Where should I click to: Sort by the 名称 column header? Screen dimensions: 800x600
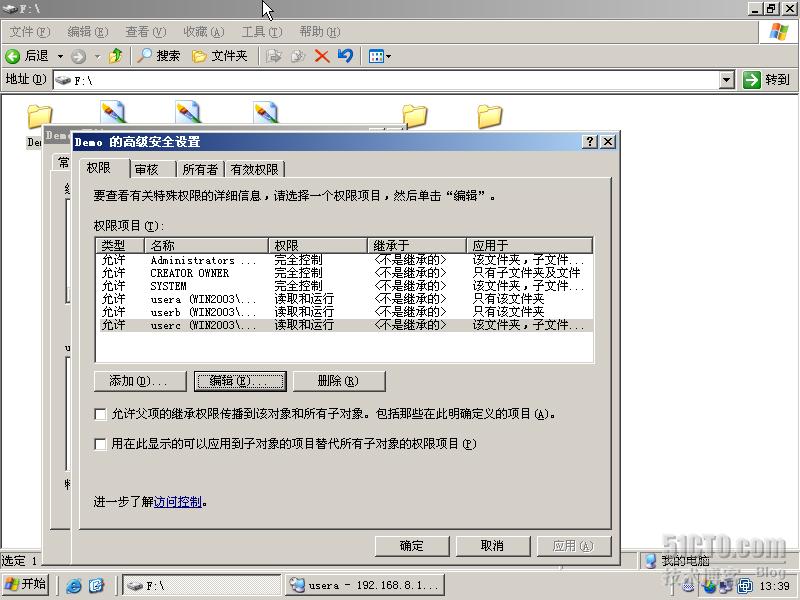[207, 245]
